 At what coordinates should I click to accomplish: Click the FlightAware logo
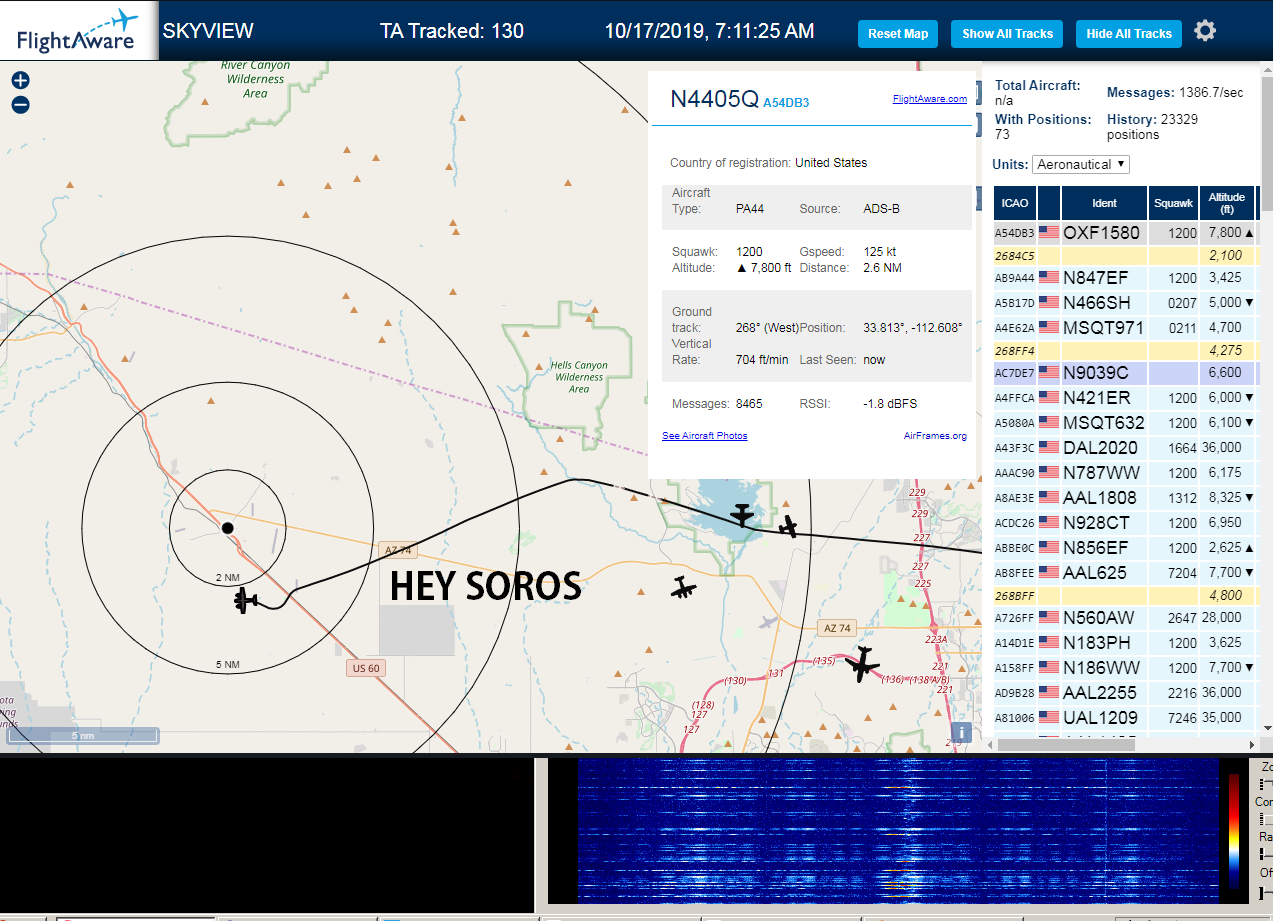78,31
